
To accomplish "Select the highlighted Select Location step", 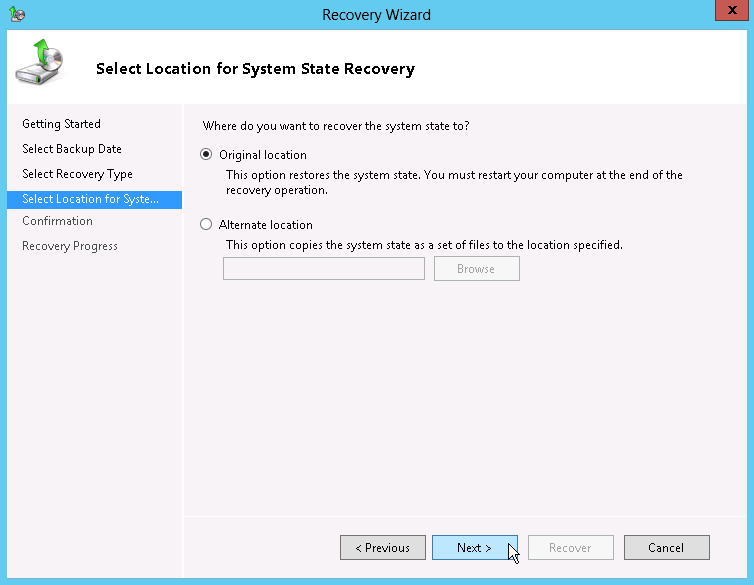I will coord(91,199).
